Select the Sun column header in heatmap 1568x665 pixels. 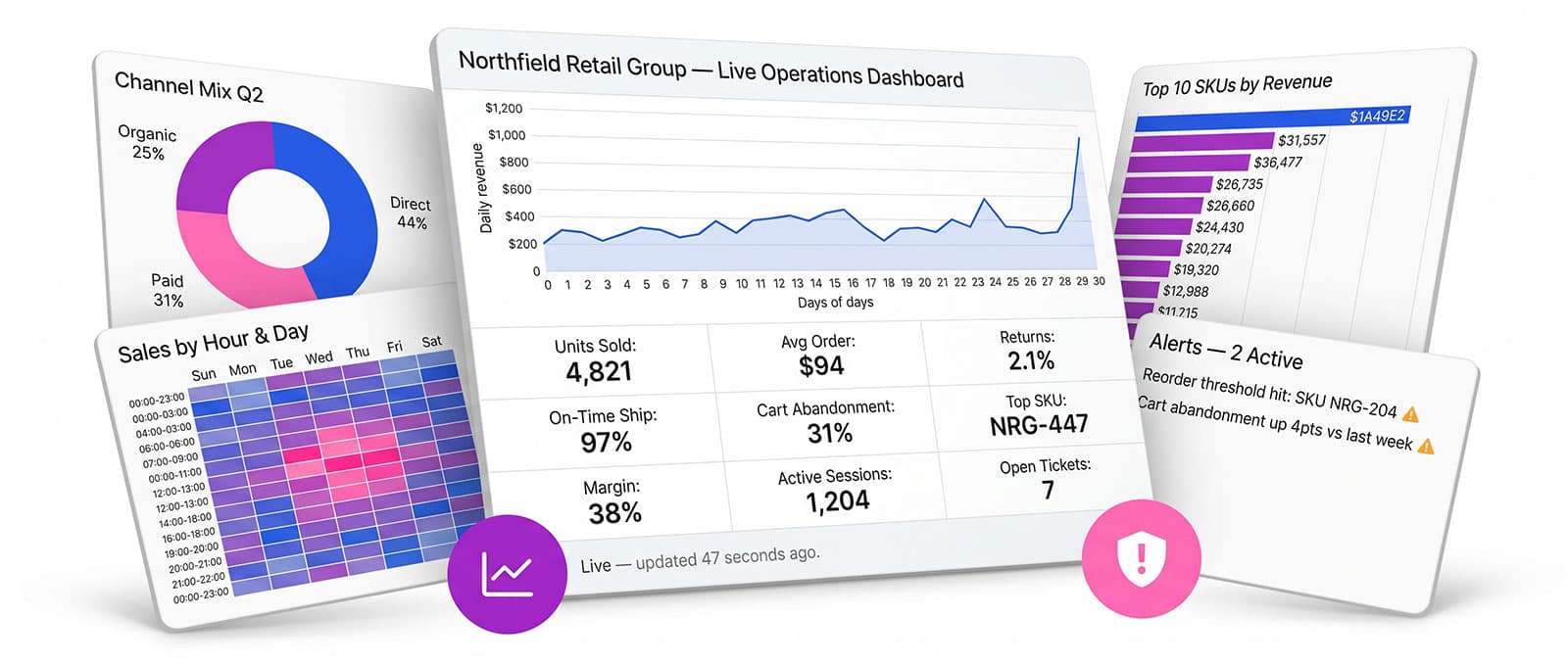[x=204, y=374]
